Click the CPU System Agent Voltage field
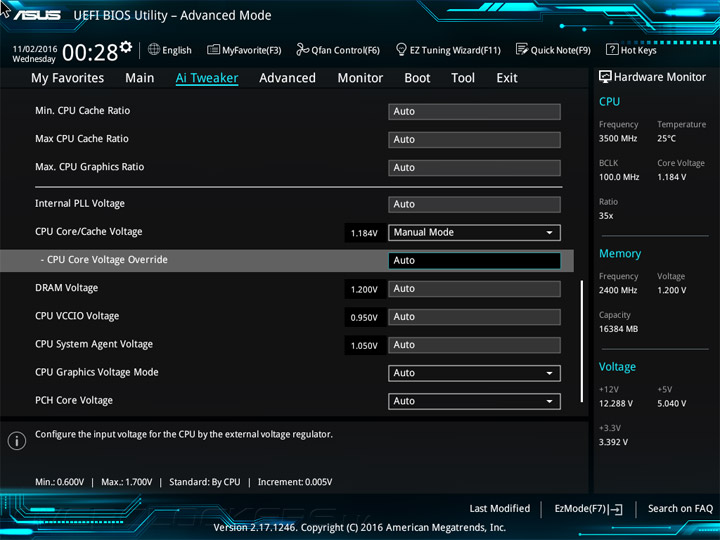 [474, 345]
